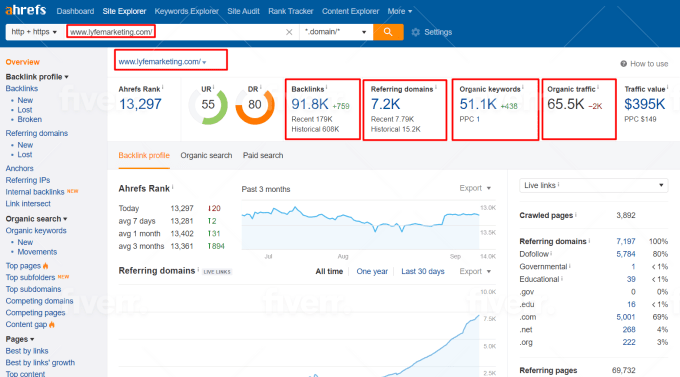
Task: Select the One year range for Referring domains
Action: [x=372, y=272]
